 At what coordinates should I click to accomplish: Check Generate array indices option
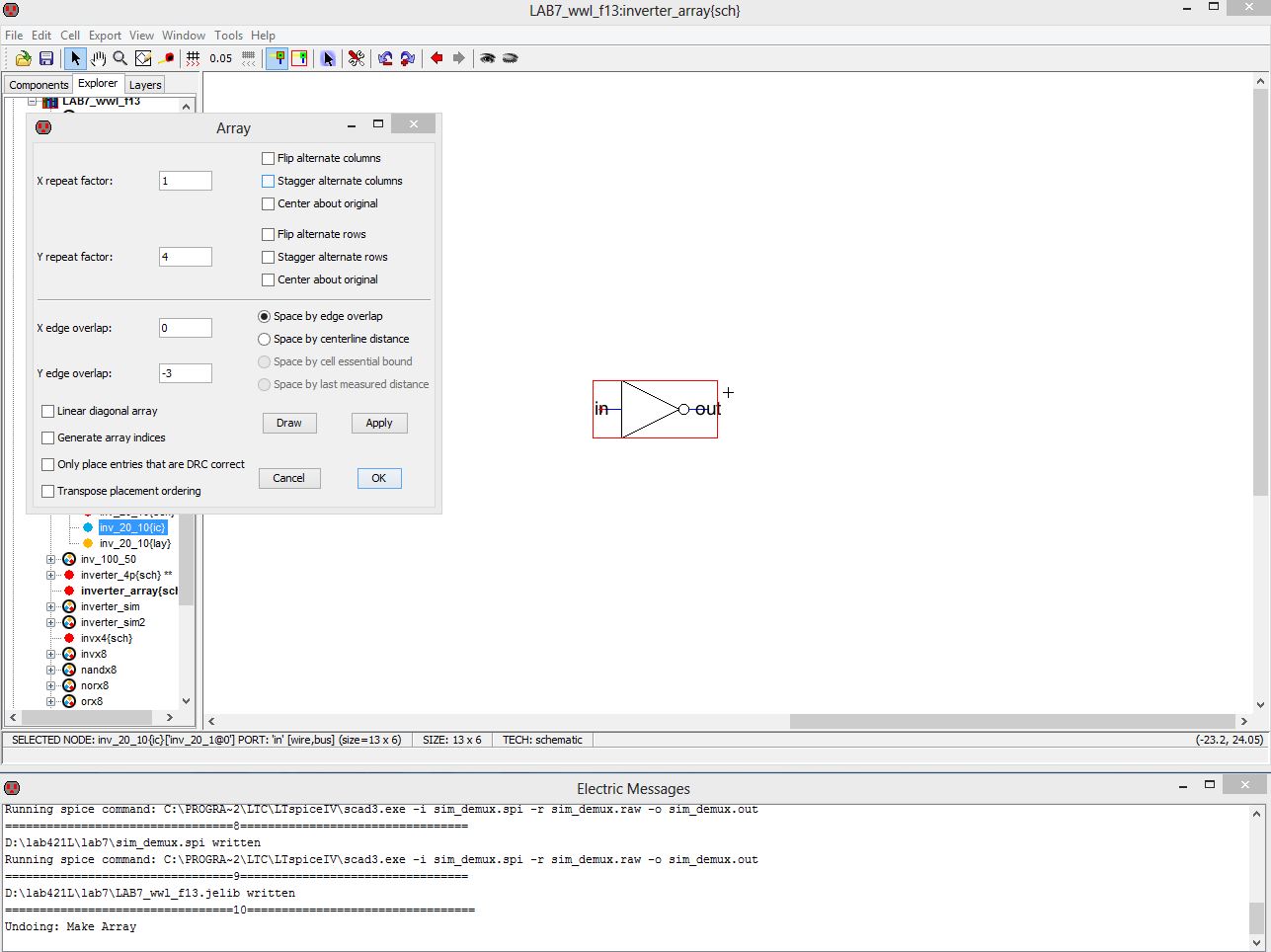coord(47,437)
